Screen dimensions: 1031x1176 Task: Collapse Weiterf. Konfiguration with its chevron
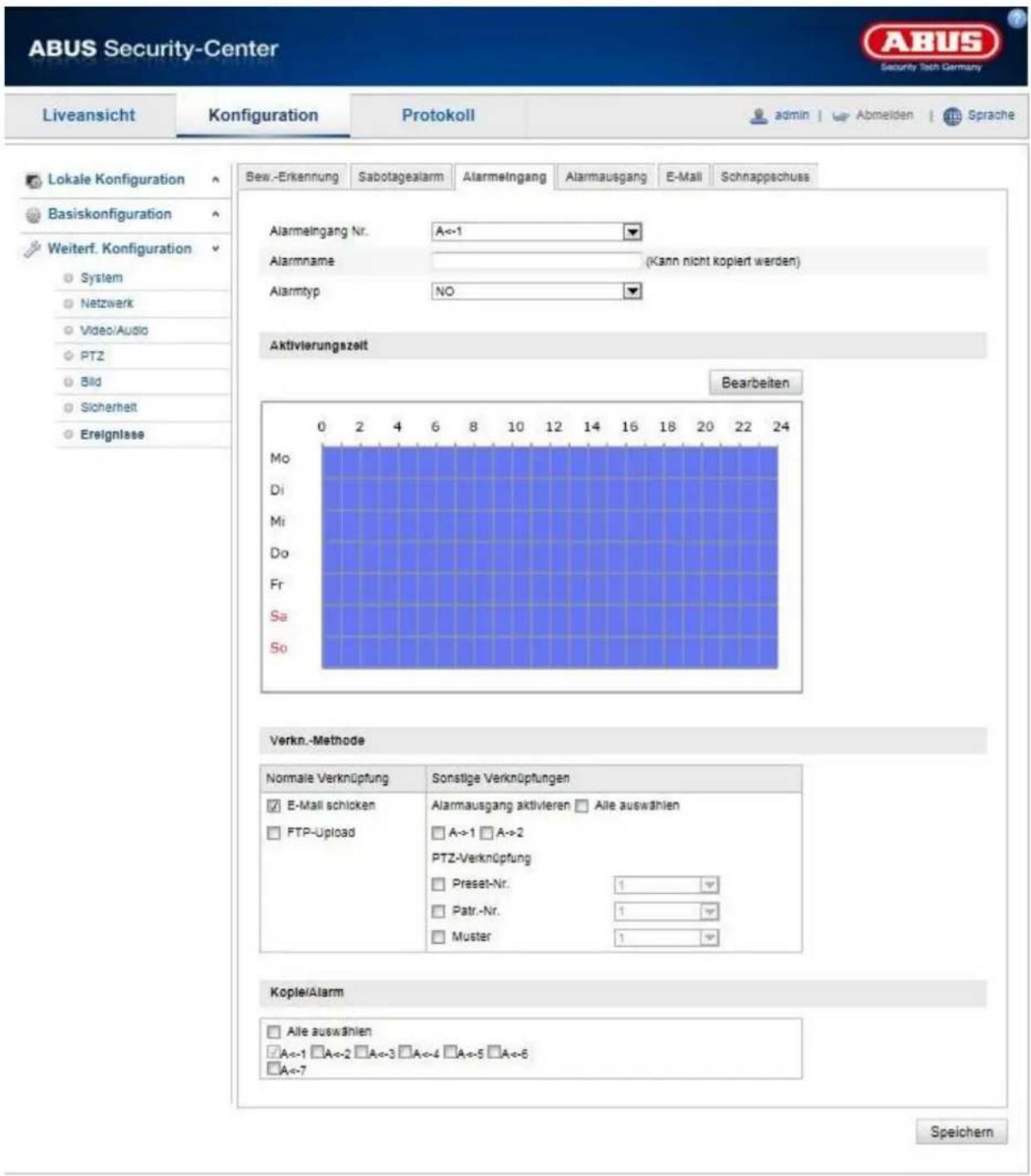[216, 249]
